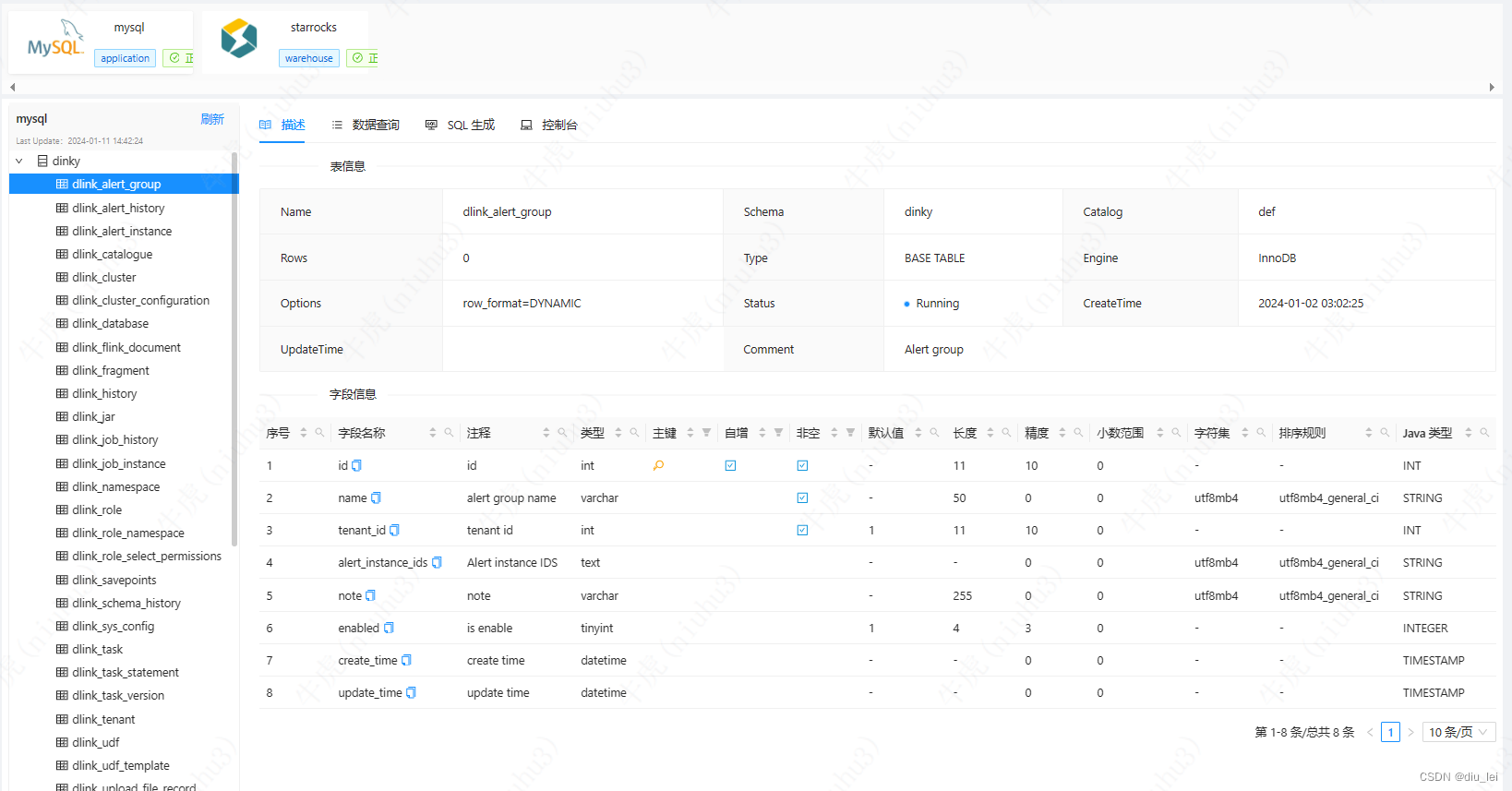Copy the name field name icon
1512x791 pixels.
coord(376,498)
